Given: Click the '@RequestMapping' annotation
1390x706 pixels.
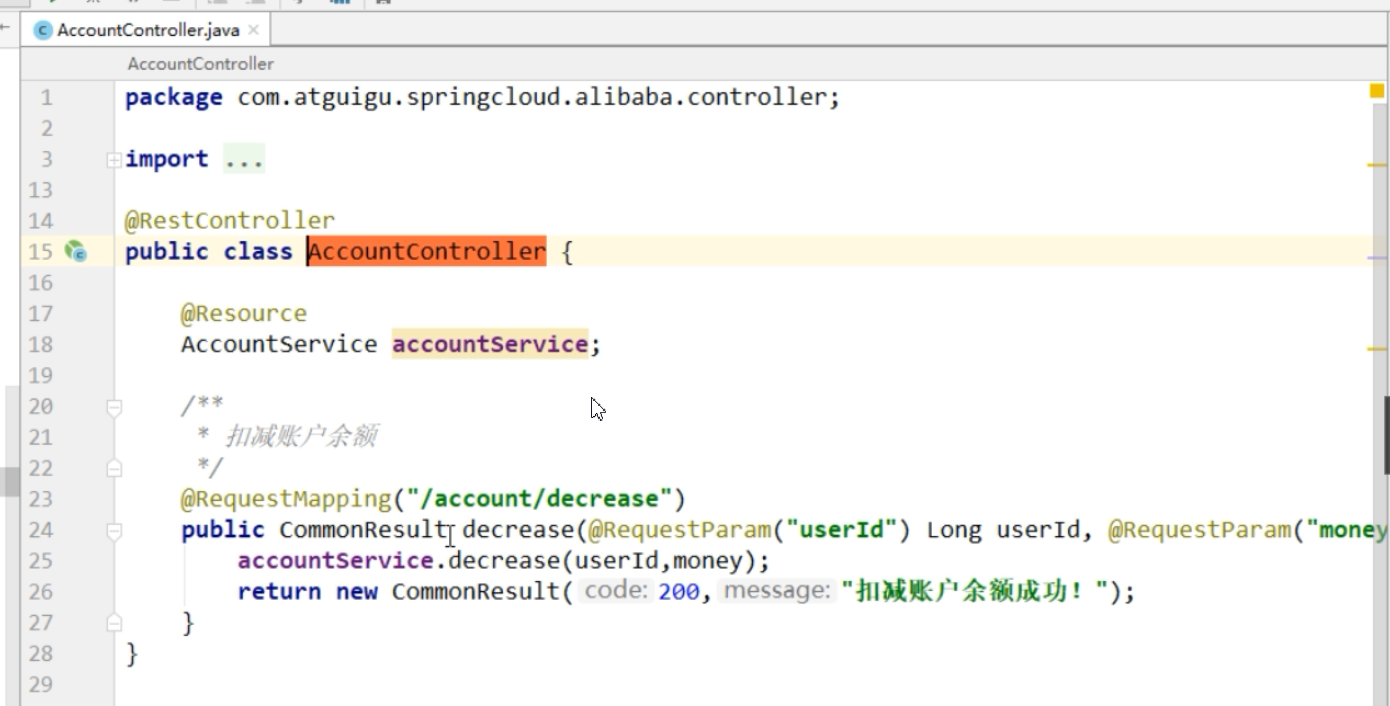Looking at the screenshot, I should click(x=286, y=498).
